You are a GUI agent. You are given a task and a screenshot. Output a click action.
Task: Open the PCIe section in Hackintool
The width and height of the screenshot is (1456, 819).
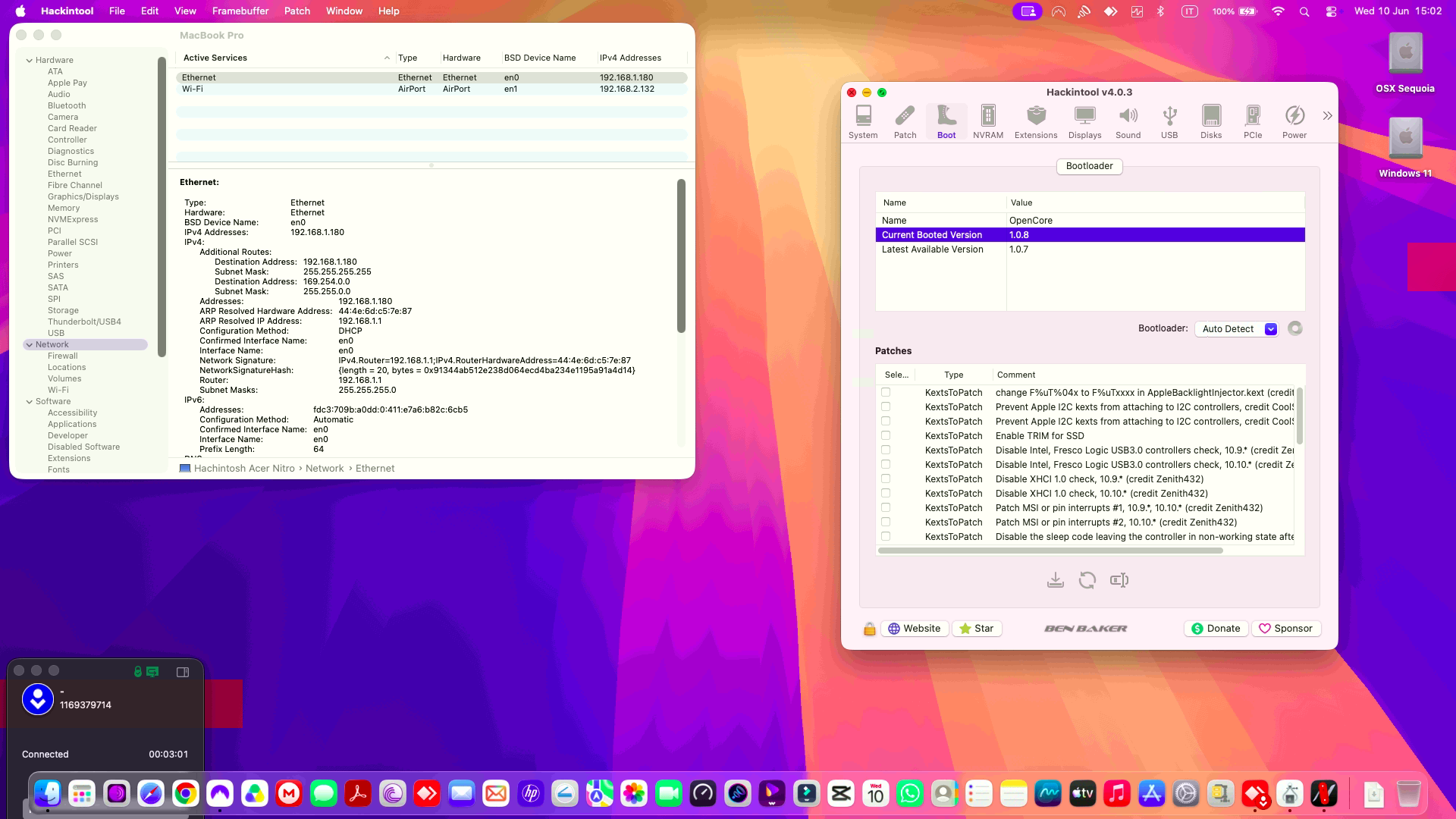click(x=1253, y=121)
